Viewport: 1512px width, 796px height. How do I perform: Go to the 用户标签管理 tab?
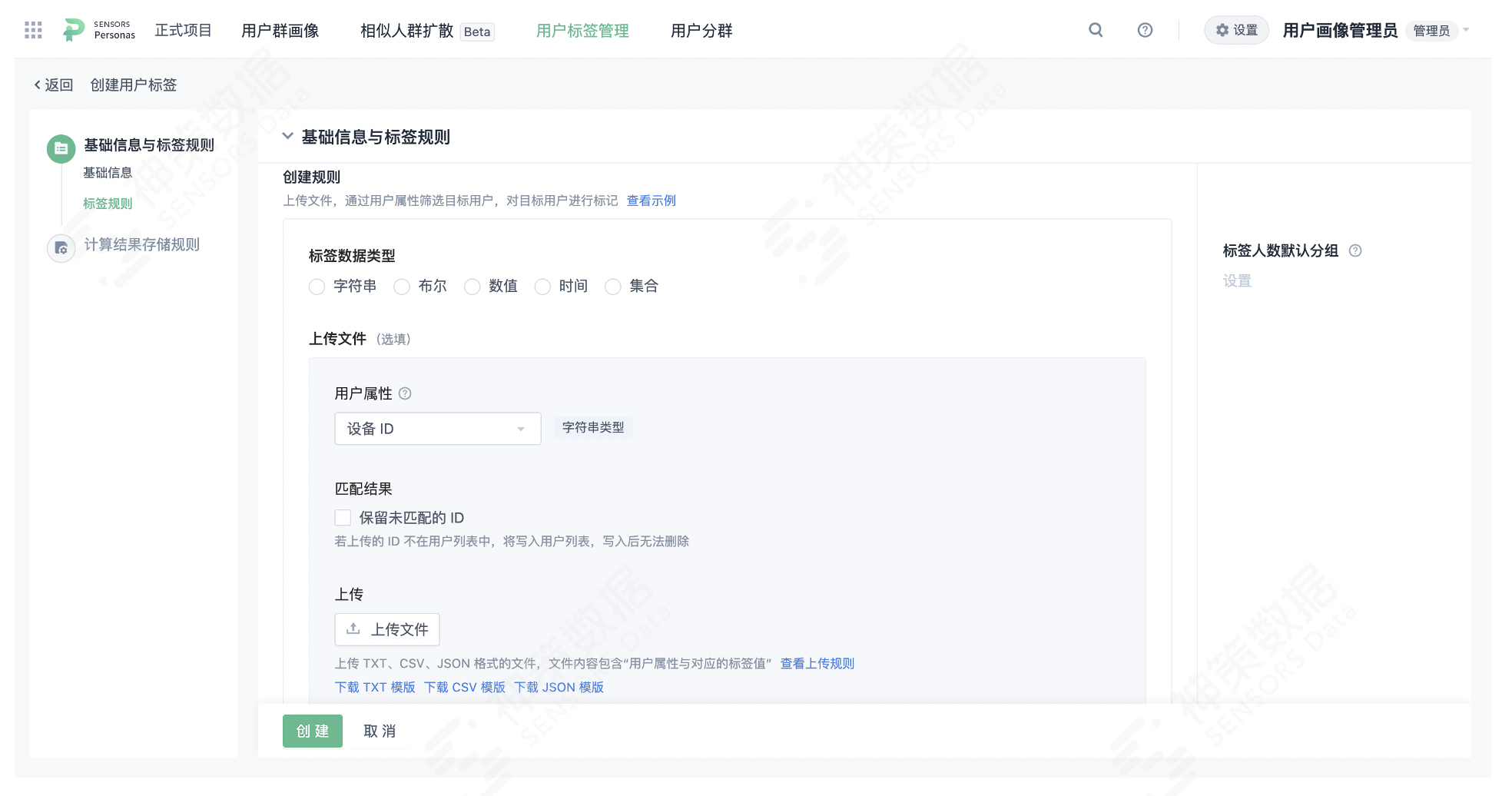[x=582, y=30]
